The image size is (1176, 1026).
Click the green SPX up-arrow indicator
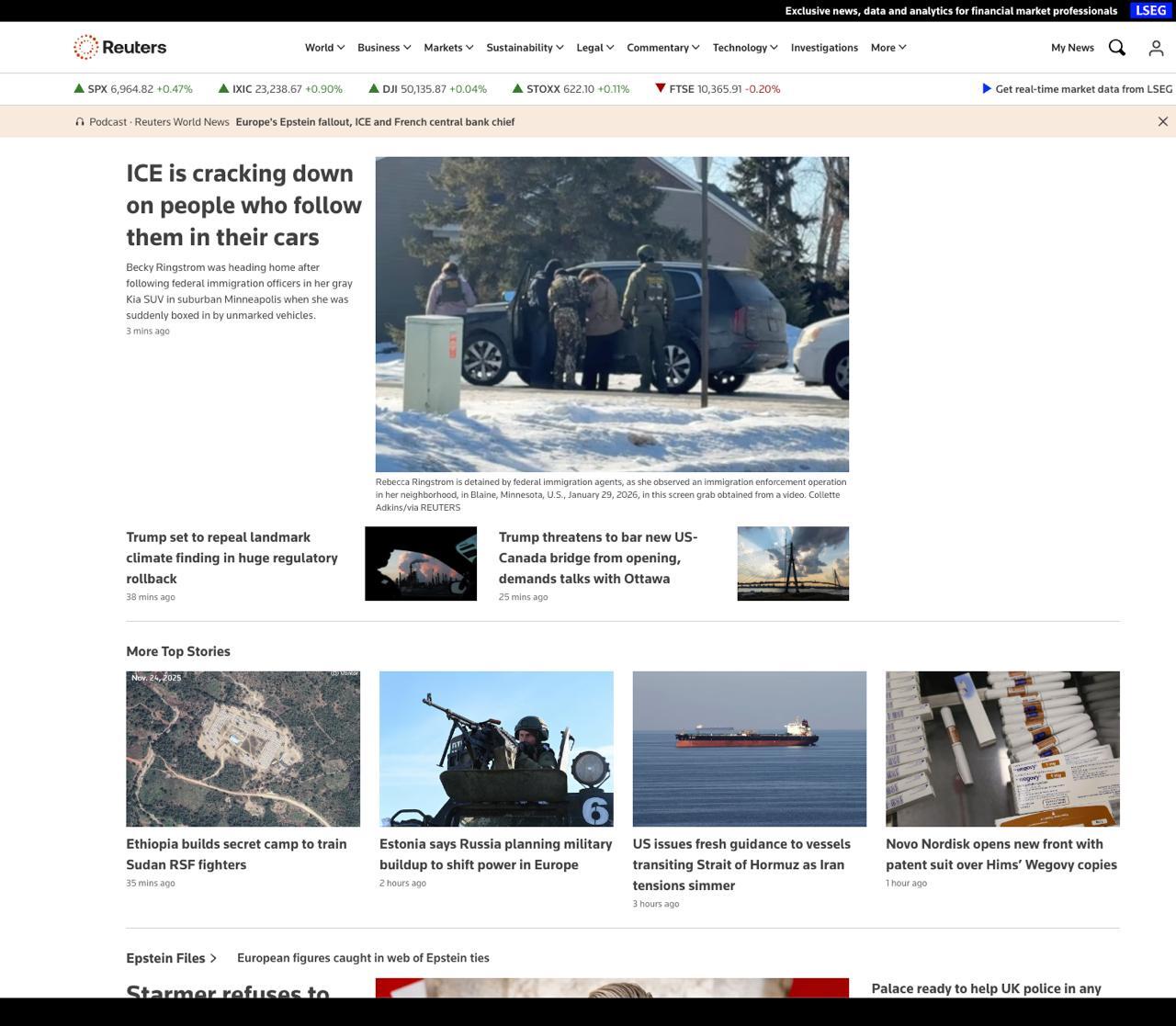[78, 88]
